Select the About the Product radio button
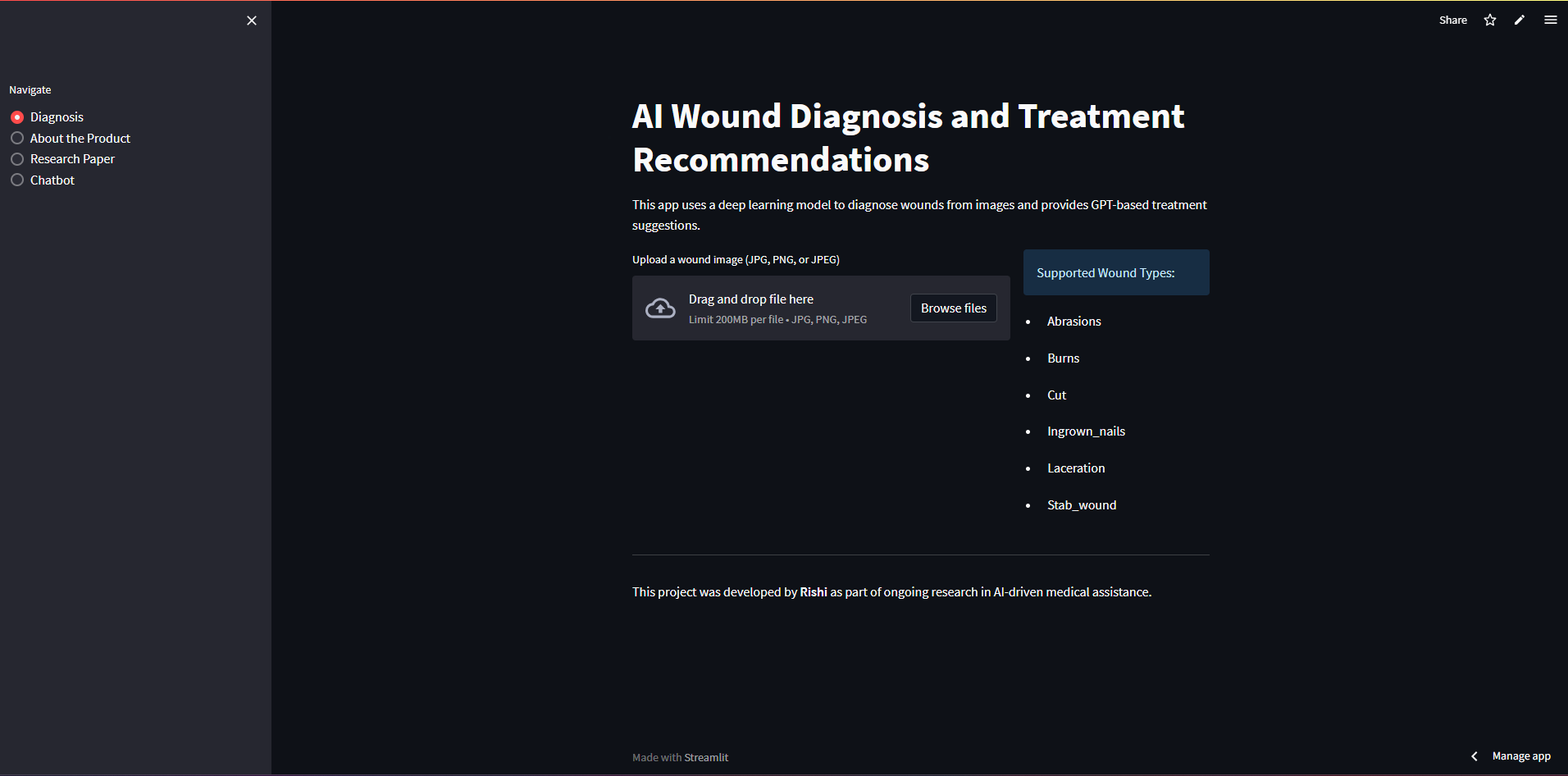 coord(17,138)
